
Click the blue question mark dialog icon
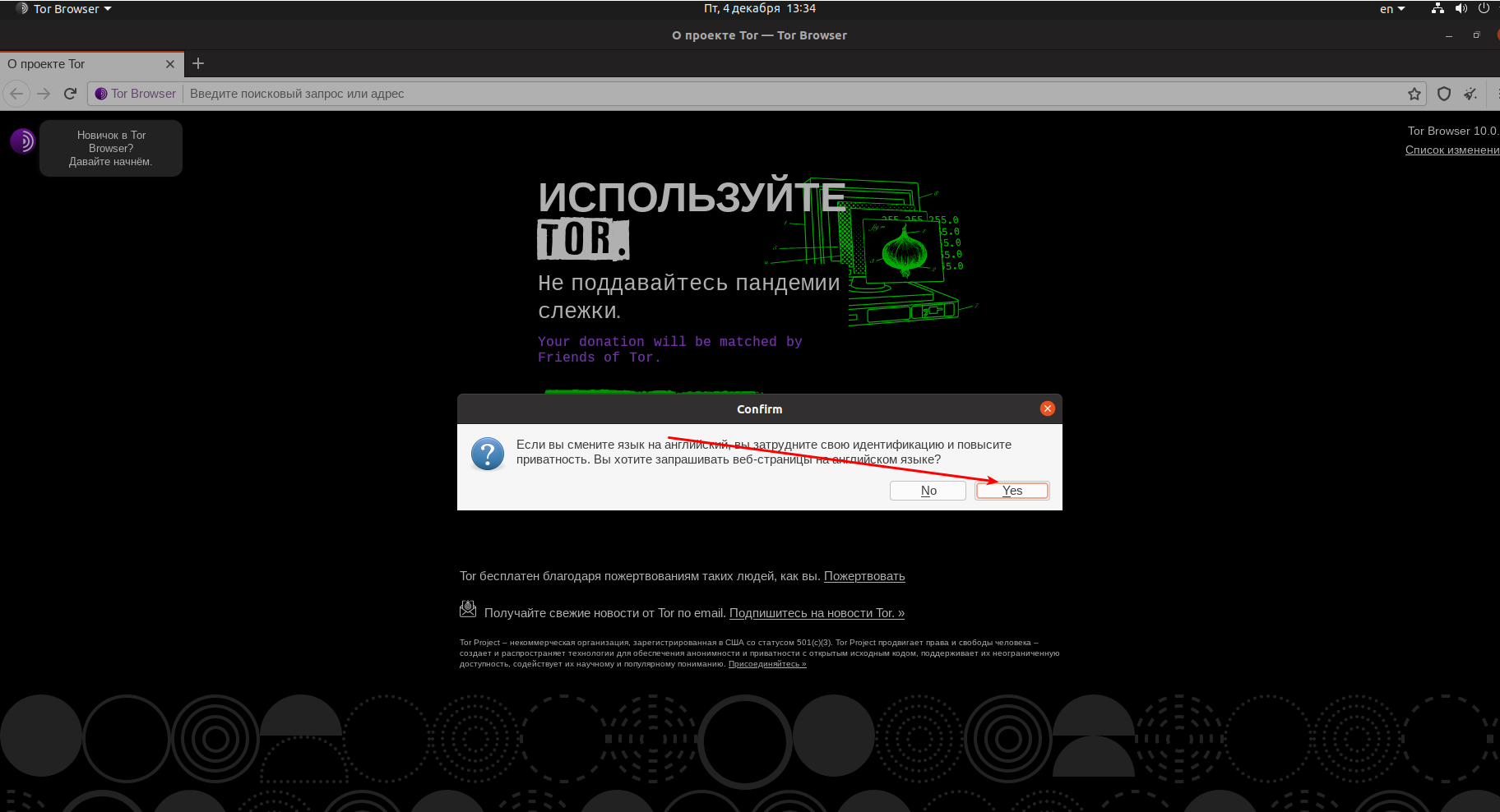[488, 454]
